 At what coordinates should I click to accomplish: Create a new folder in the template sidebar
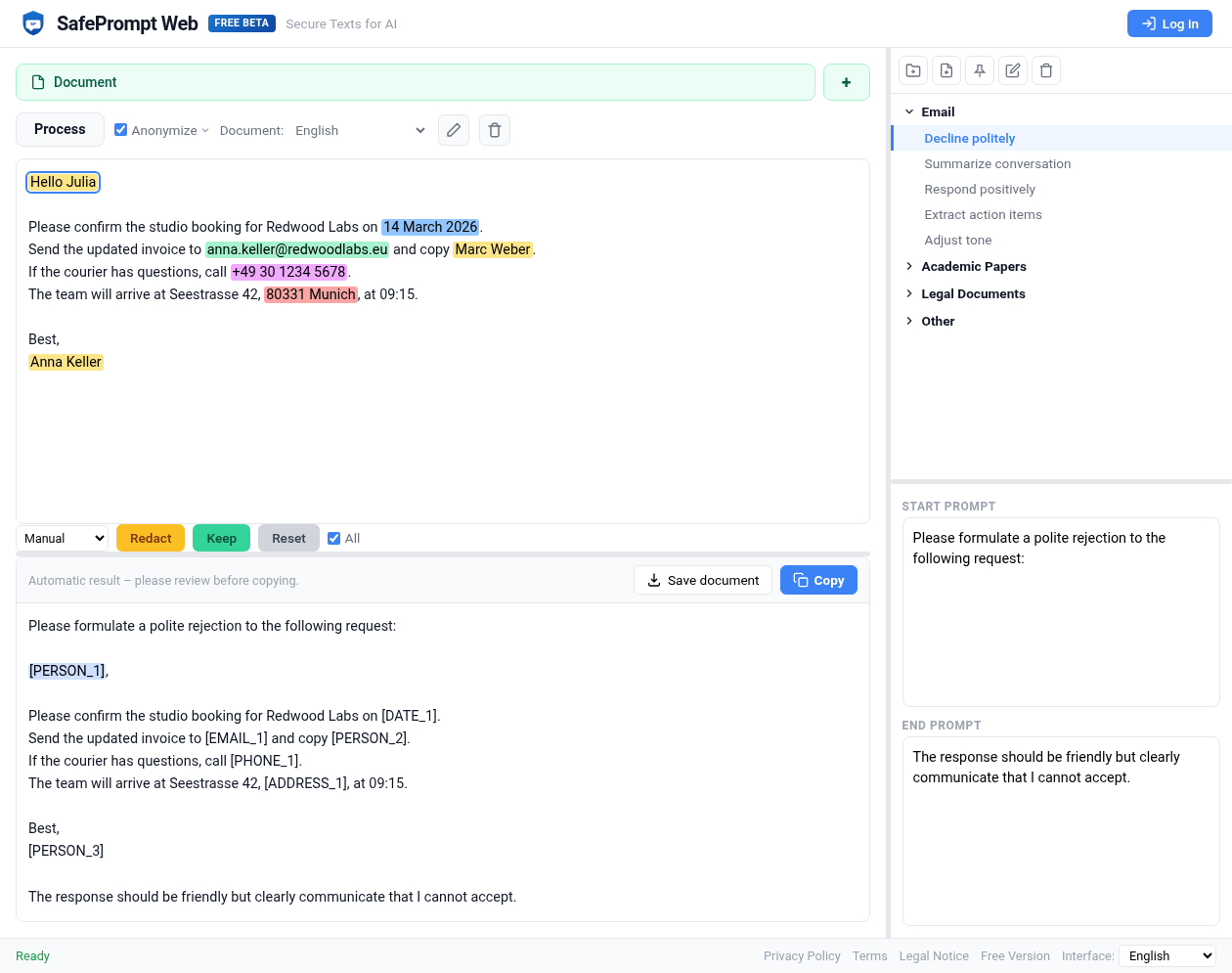pyautogui.click(x=912, y=69)
